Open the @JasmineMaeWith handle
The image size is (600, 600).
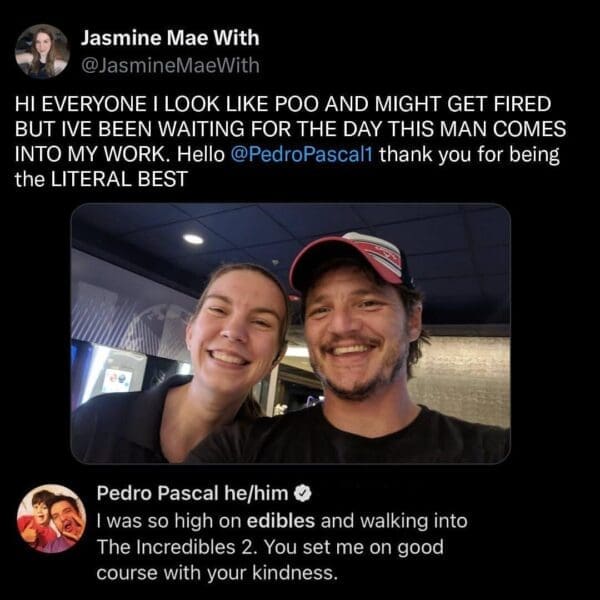(170, 65)
